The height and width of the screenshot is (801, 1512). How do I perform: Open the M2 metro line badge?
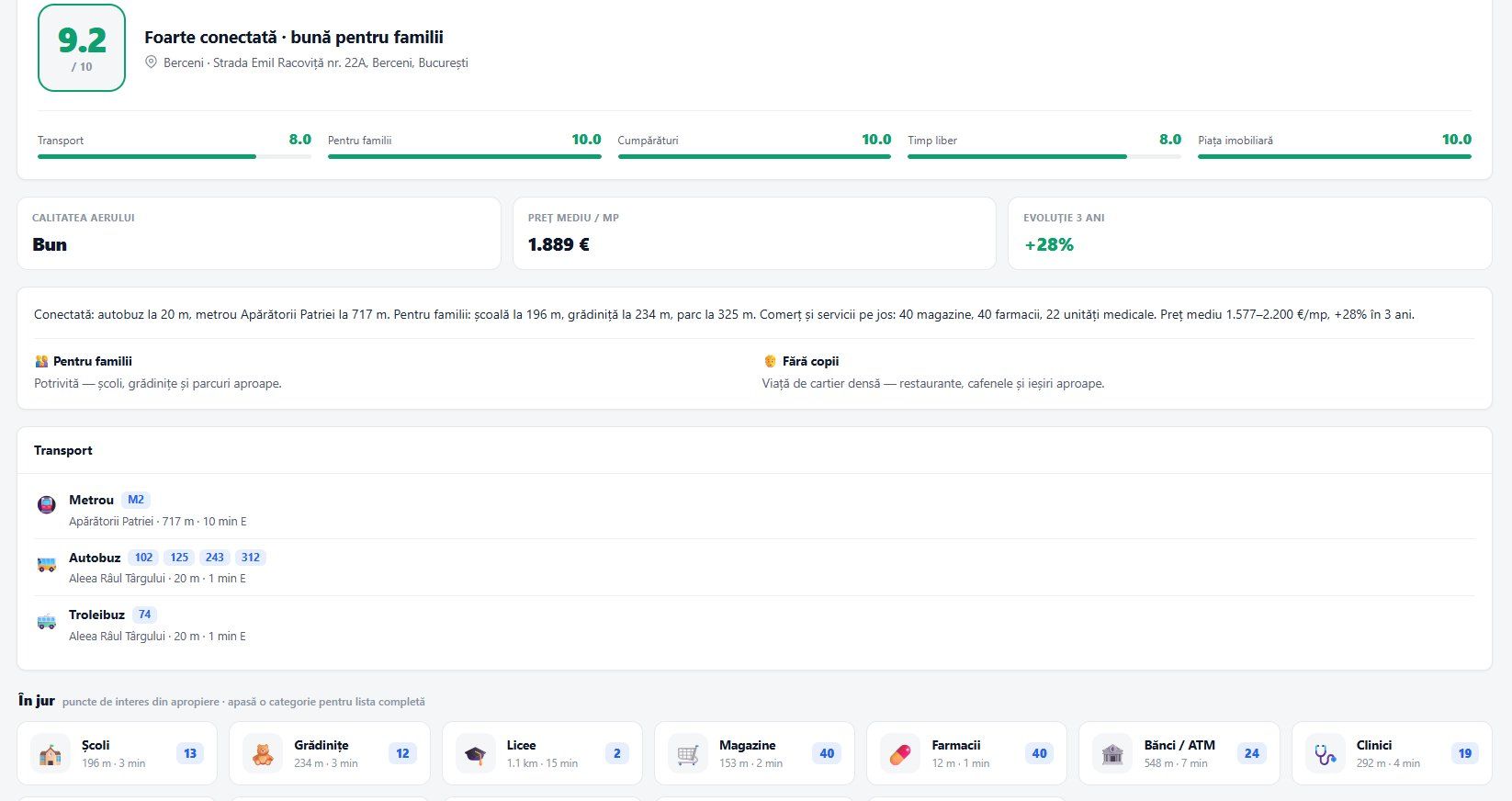(136, 500)
